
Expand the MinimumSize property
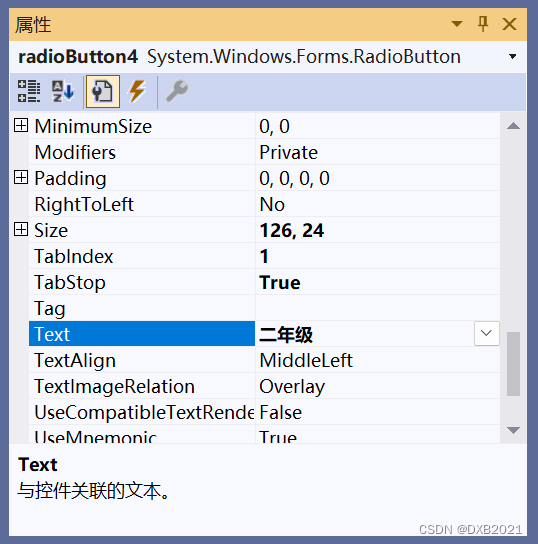click(x=21, y=125)
